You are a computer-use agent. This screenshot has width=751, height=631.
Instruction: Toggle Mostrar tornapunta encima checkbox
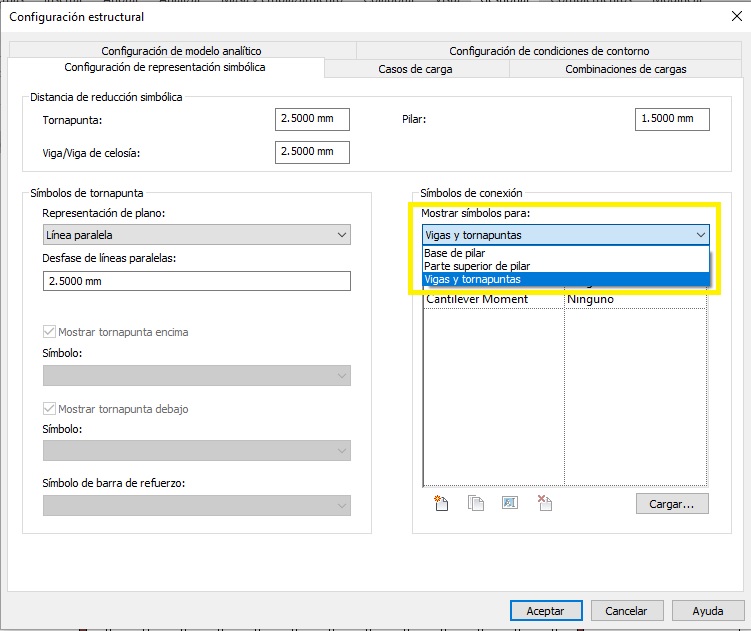(50, 332)
